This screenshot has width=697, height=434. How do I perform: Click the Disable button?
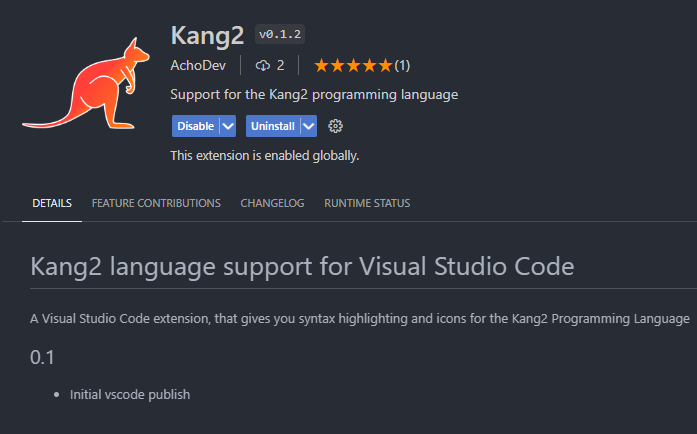pos(196,126)
